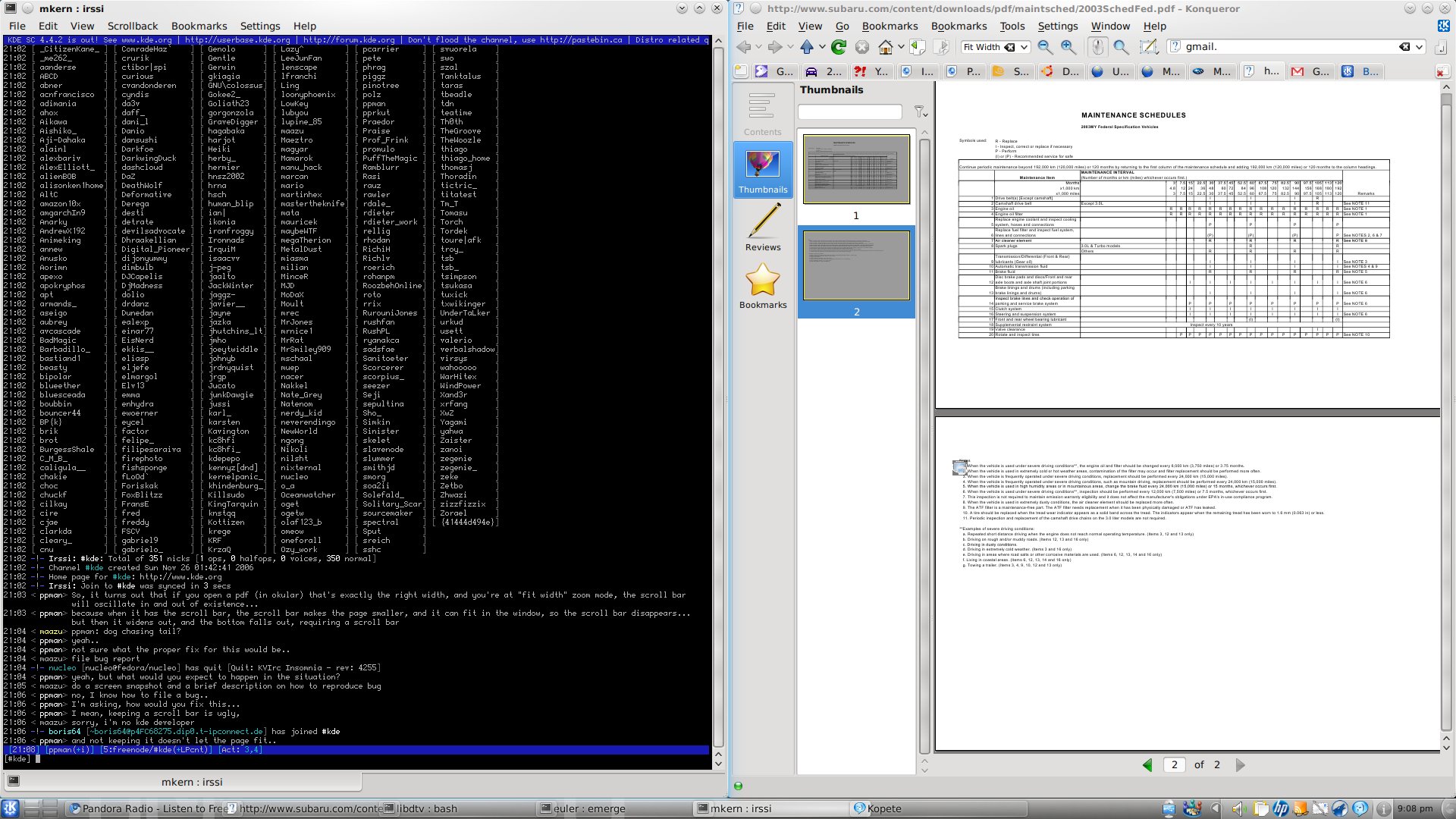Select the selection/review rectangle tool
Screen dimensions: 1456x819
1149,47
